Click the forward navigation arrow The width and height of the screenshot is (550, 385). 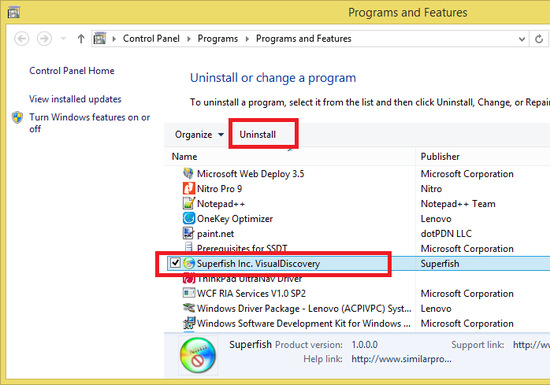pyautogui.click(x=45, y=39)
